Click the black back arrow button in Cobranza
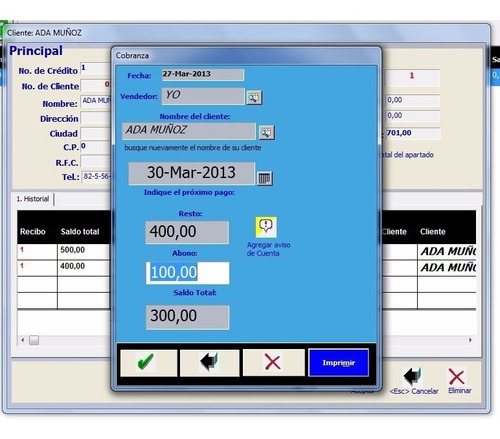 pyautogui.click(x=209, y=363)
